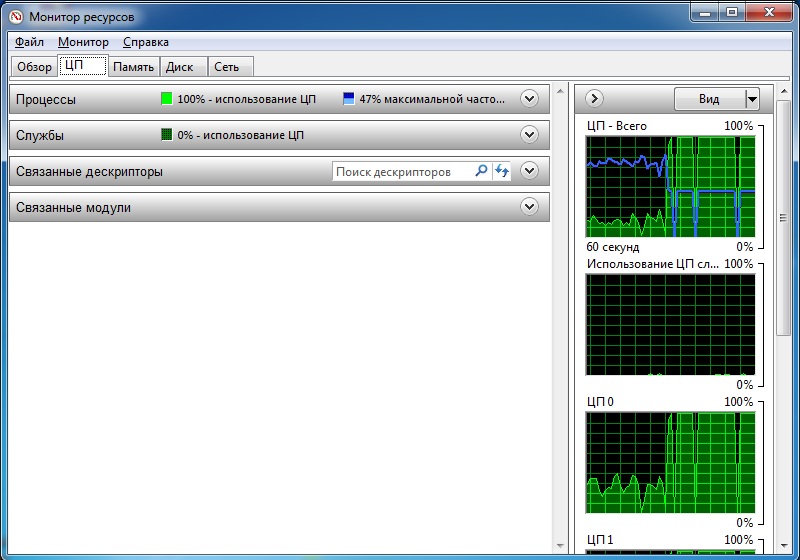Click the ЦП 0 graph
The height and width of the screenshot is (560, 800).
670,463
